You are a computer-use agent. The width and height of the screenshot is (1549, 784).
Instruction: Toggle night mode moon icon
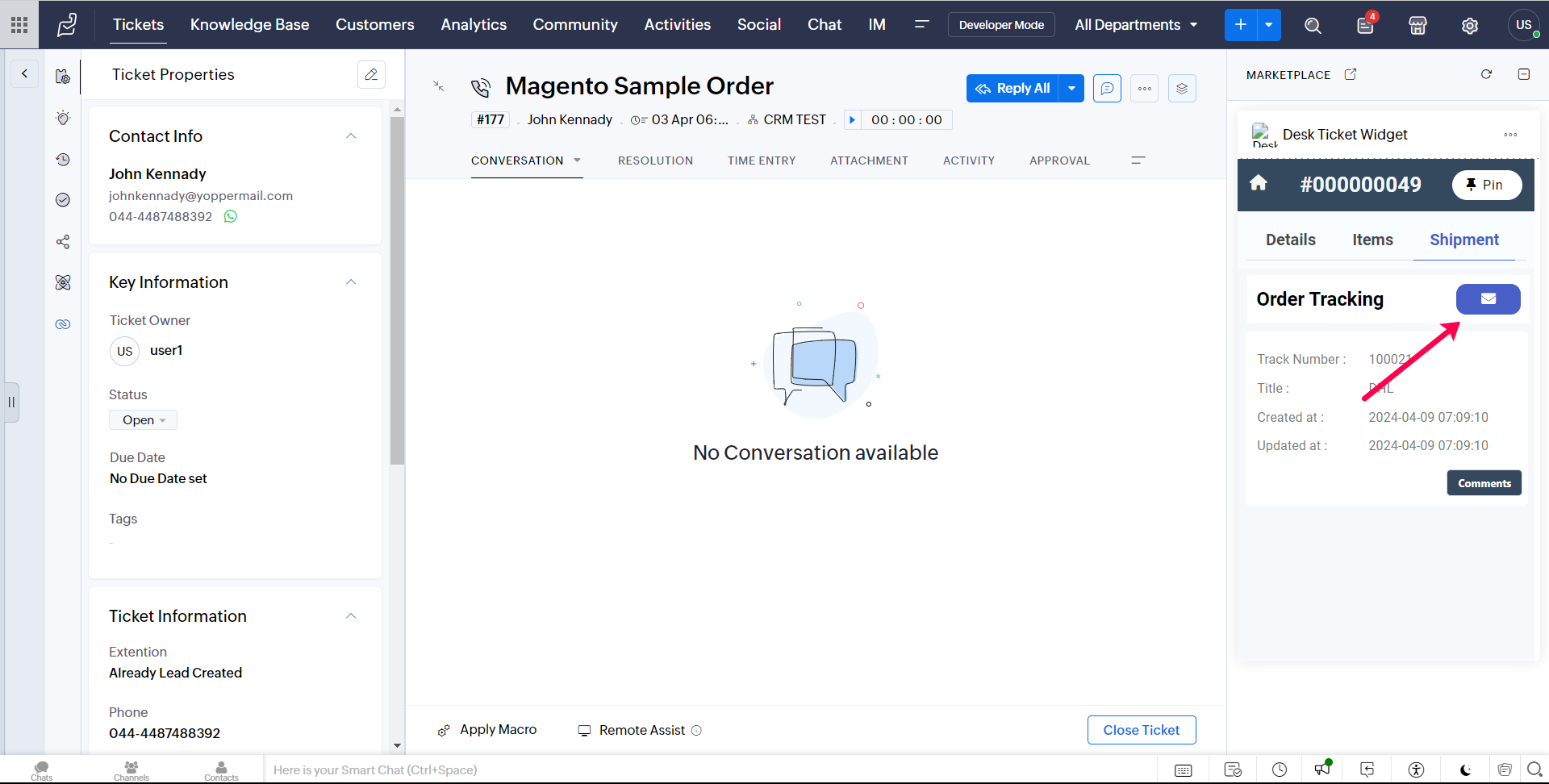1465,769
